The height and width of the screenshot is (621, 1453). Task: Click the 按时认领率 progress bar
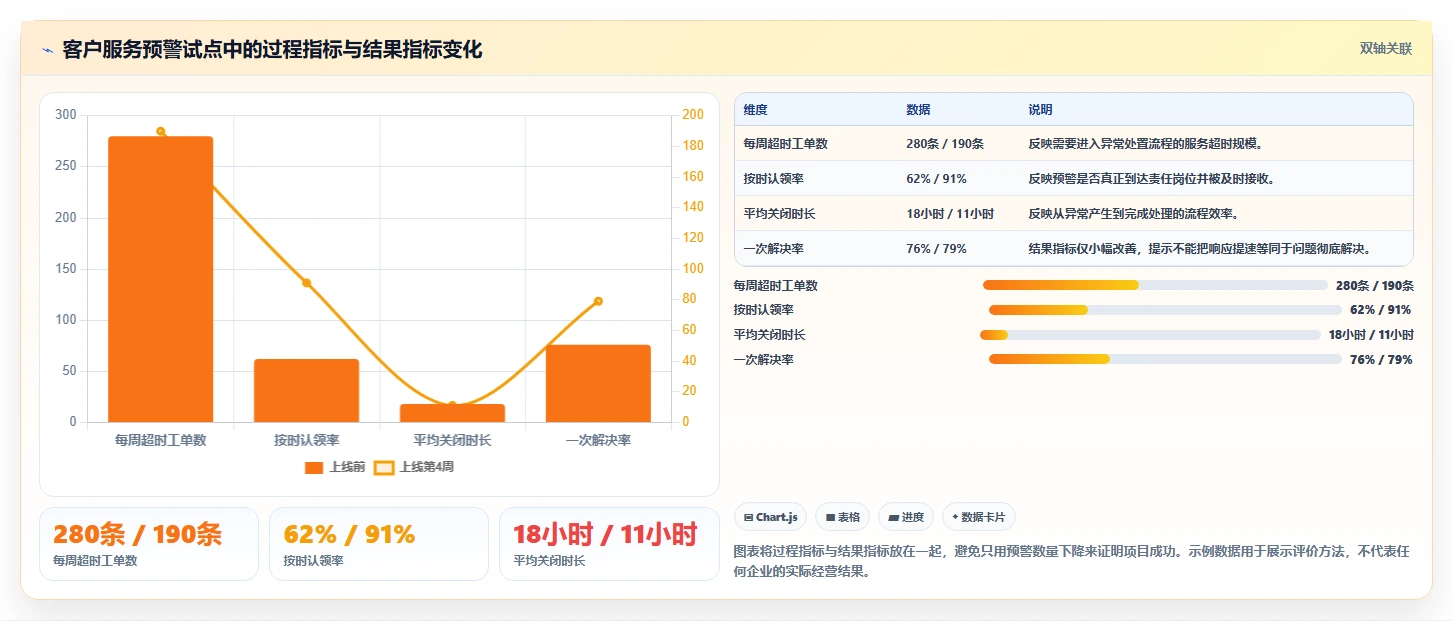click(x=1165, y=310)
